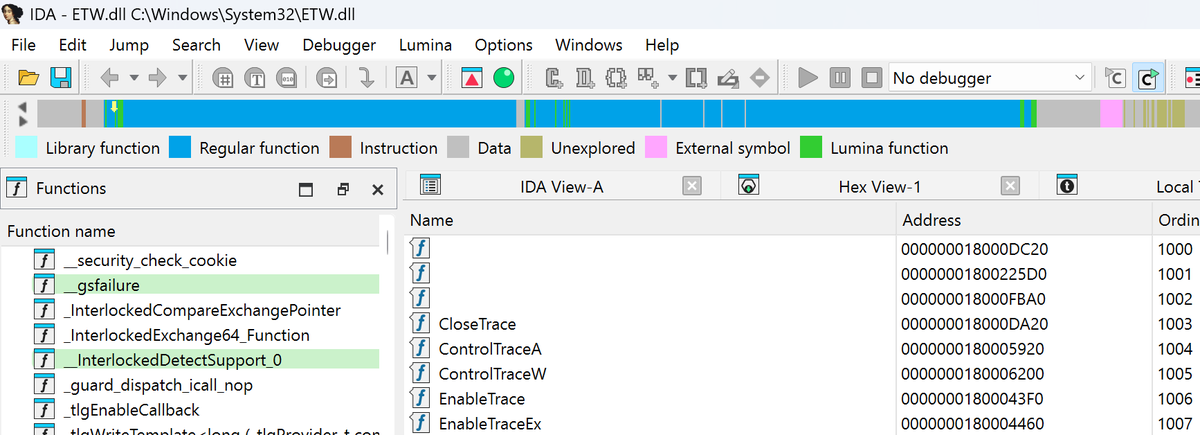Image resolution: width=1200 pixels, height=435 pixels.
Task: Open the Jump menu
Action: pyautogui.click(x=129, y=45)
